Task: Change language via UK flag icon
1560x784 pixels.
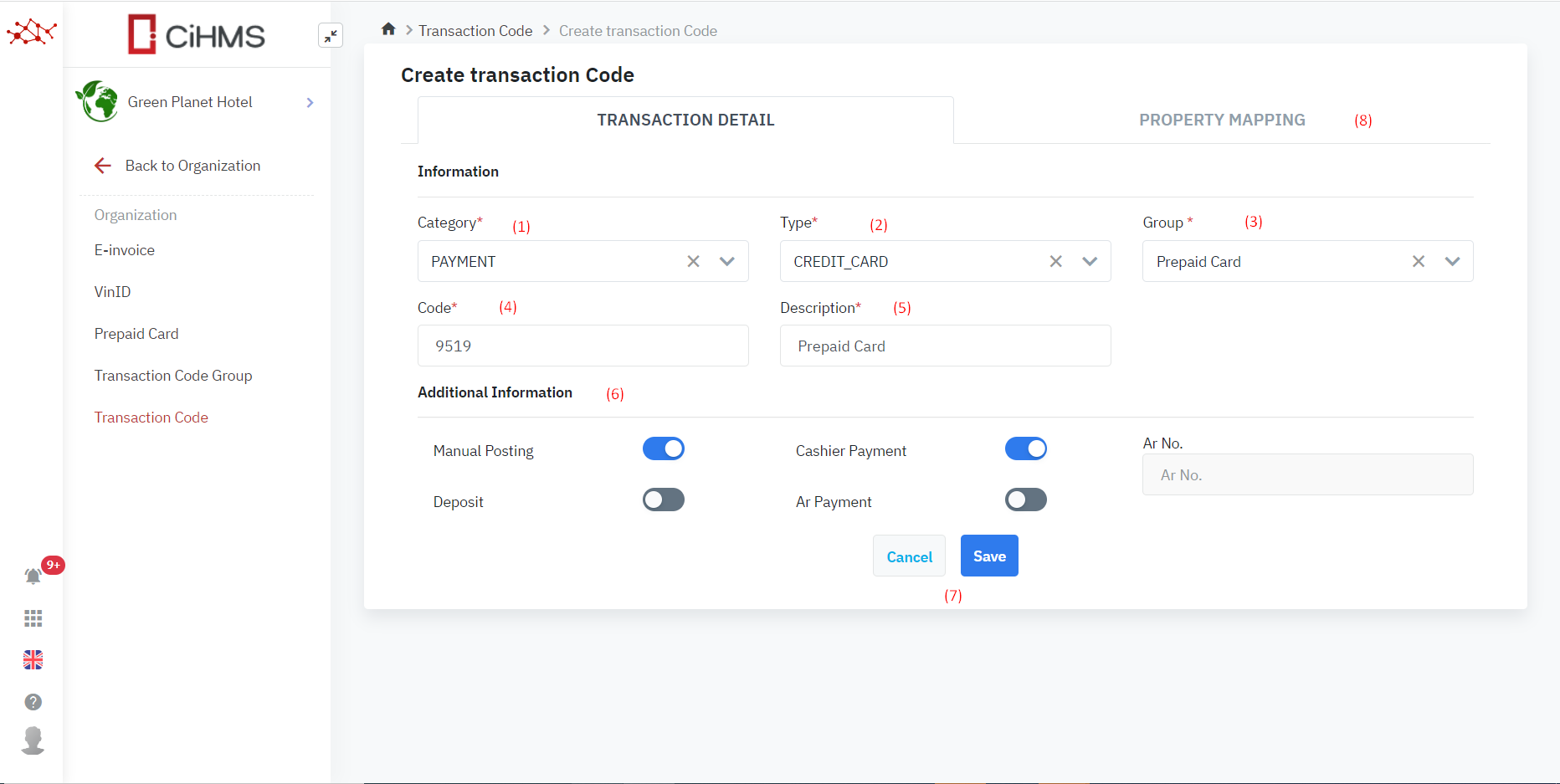Action: 33,660
